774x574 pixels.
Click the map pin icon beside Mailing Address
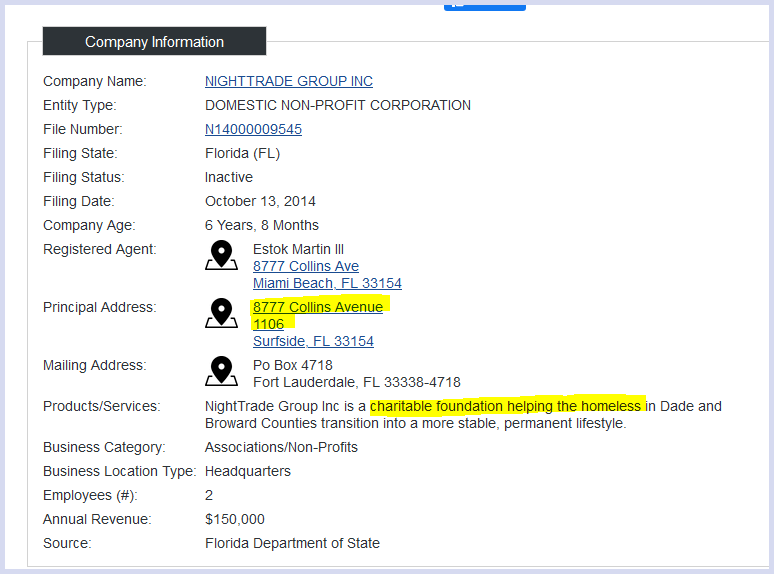coord(221,371)
